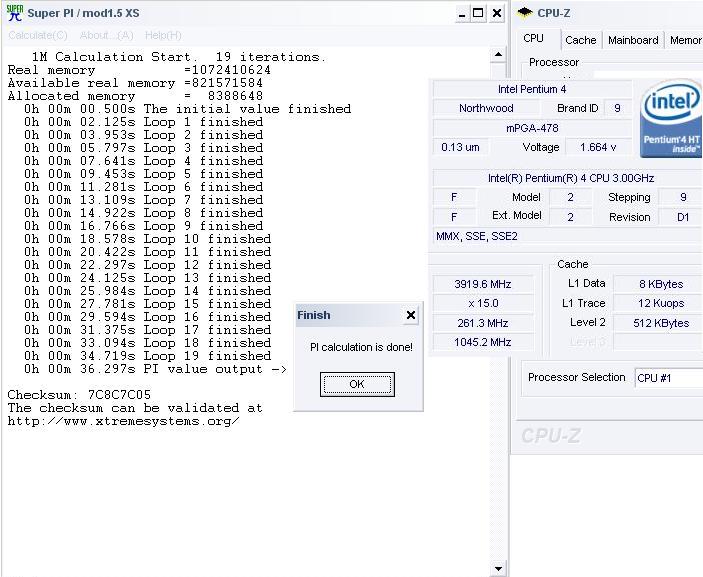703x577 pixels.
Task: Click the 'Loop 10 finished' line
Action: pyautogui.click(x=148, y=239)
